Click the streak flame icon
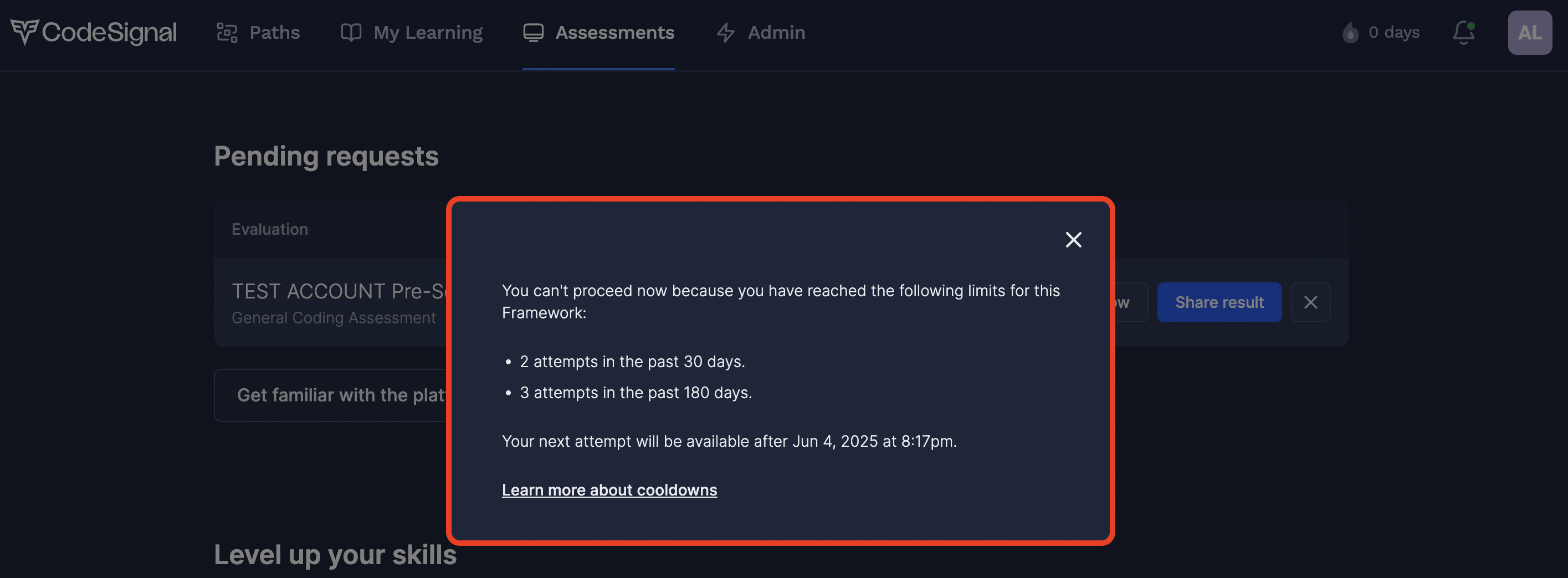 [1350, 32]
